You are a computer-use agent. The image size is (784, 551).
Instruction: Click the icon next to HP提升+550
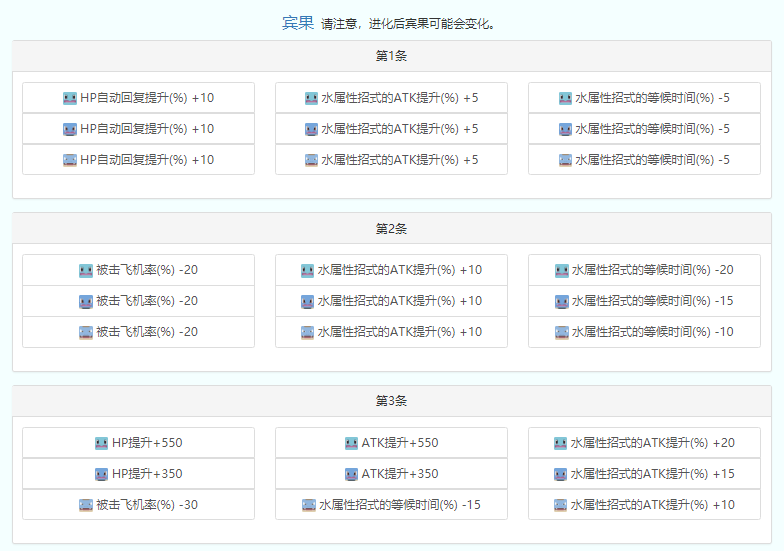[101, 443]
